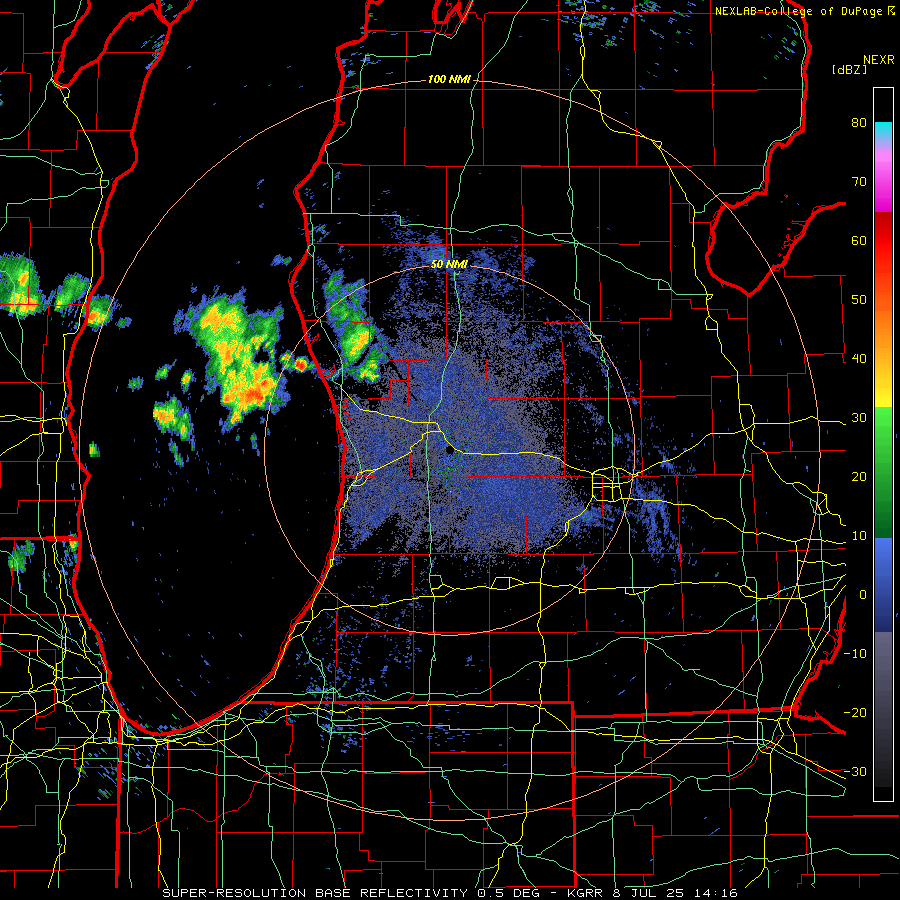This screenshot has width=900, height=900.
Task: Click the -10 value on the dBZ scale
Action: point(855,653)
